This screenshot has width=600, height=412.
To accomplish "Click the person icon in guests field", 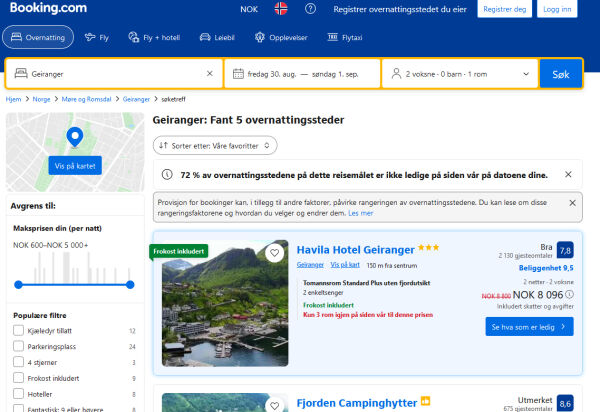I will [x=396, y=73].
